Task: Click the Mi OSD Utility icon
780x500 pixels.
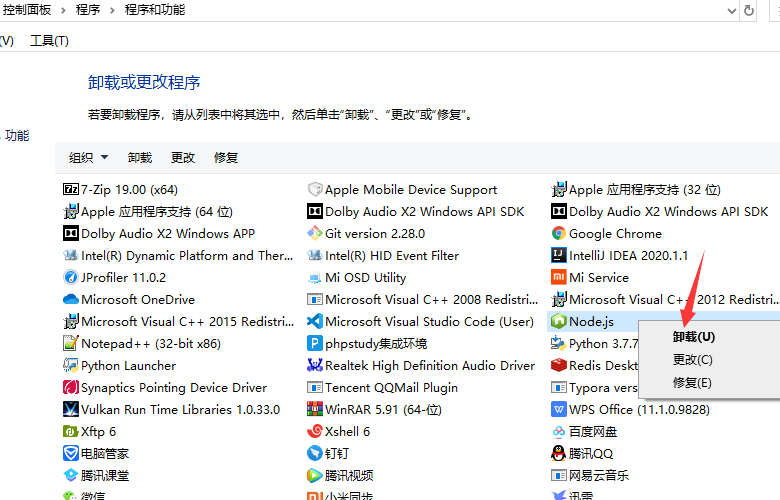Action: coord(315,277)
